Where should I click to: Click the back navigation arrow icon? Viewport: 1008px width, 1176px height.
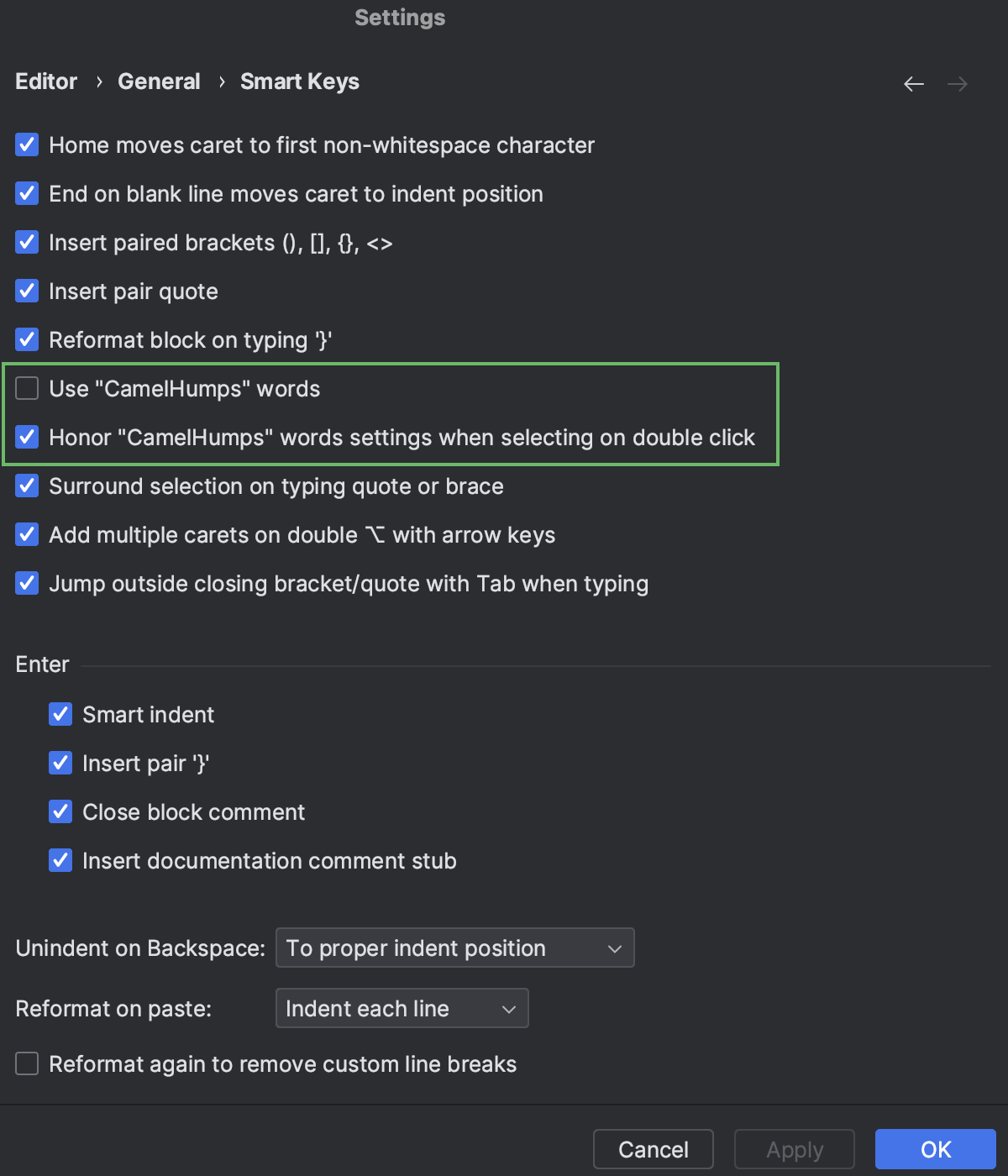pyautogui.click(x=913, y=84)
